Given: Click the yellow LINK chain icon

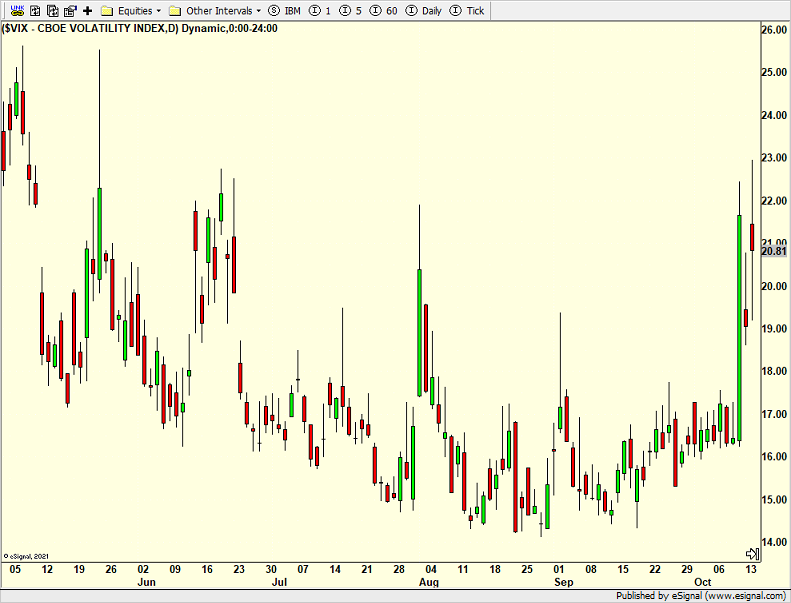Looking at the screenshot, I should pos(17,10).
